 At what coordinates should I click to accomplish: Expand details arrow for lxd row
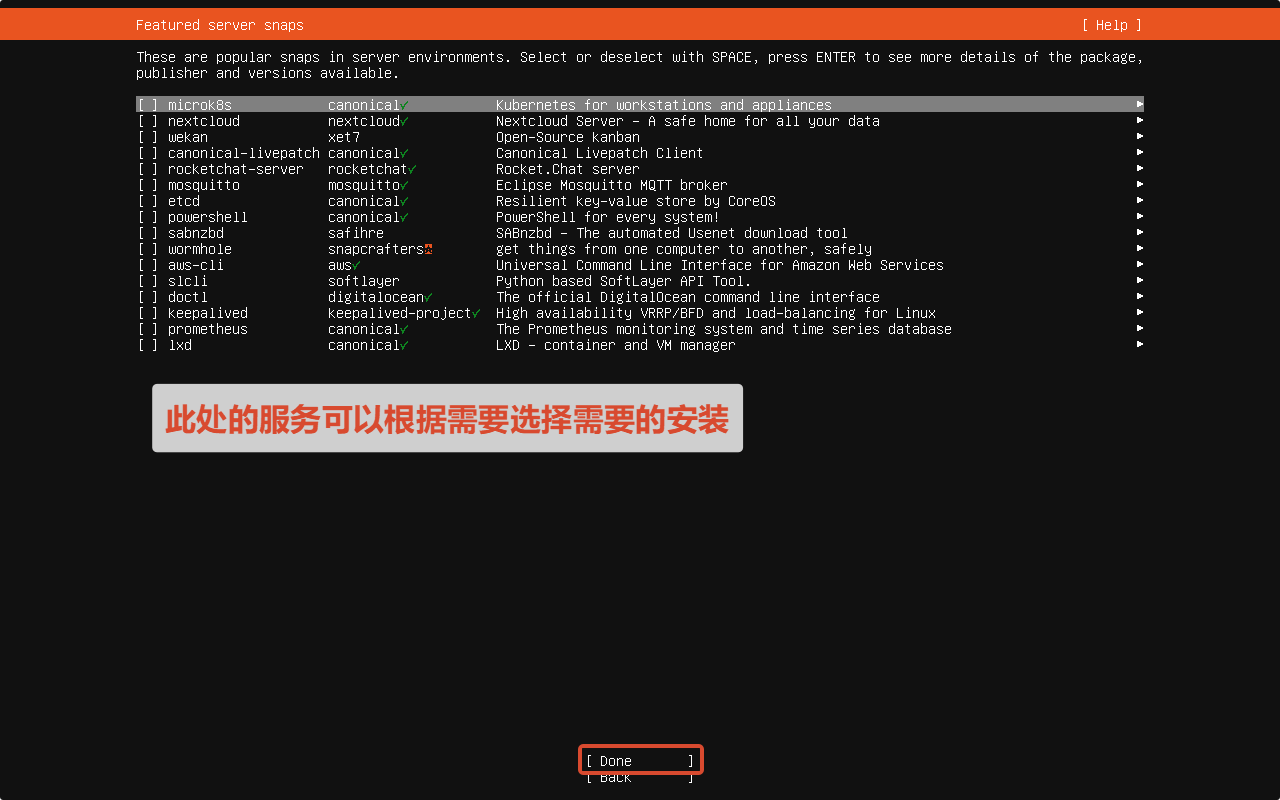click(x=1140, y=344)
